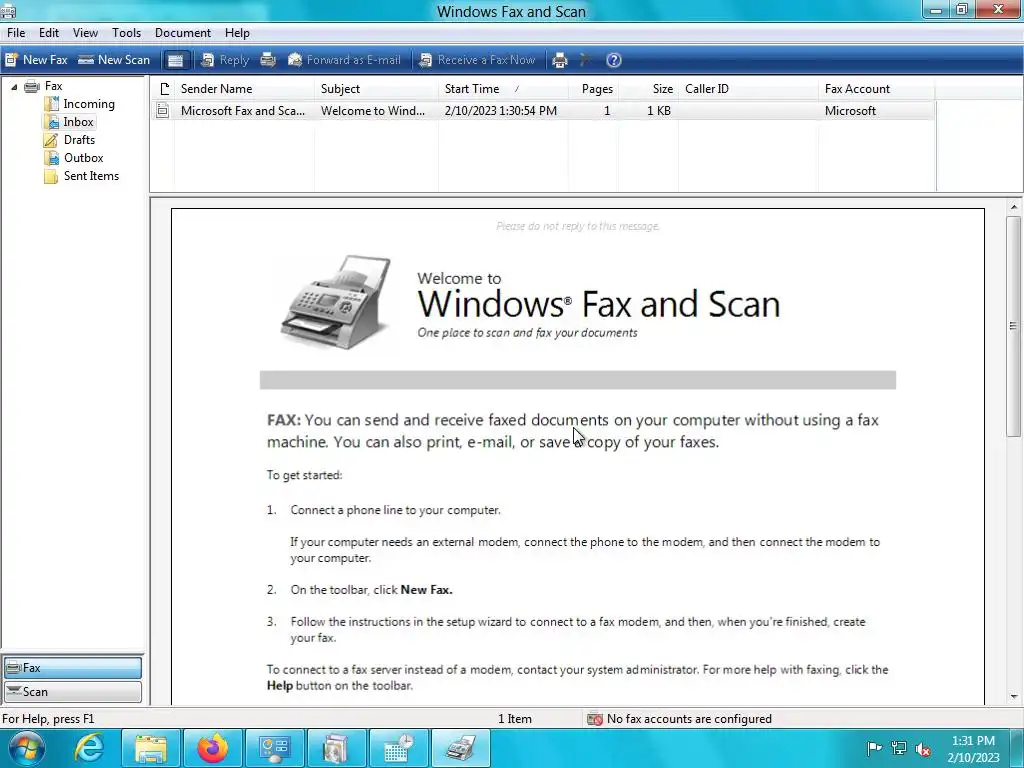Sort by the Sender Name column
The width and height of the screenshot is (1024, 768).
pos(246,89)
